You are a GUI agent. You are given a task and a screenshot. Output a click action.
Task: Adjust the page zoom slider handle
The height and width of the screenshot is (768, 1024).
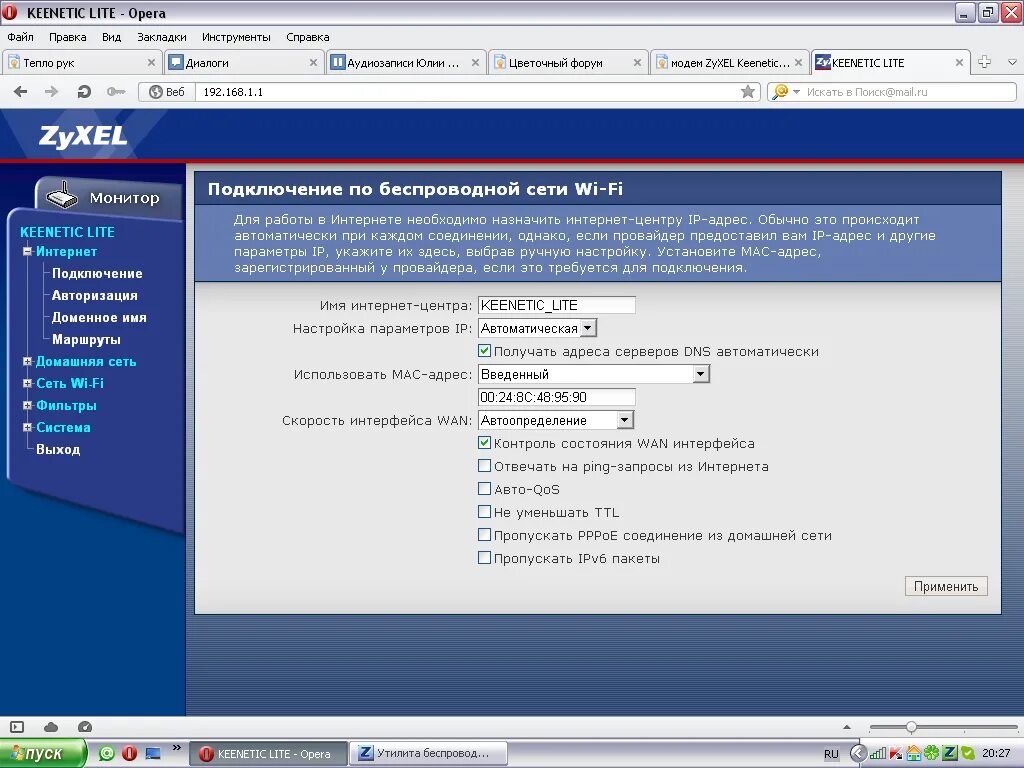click(911, 727)
